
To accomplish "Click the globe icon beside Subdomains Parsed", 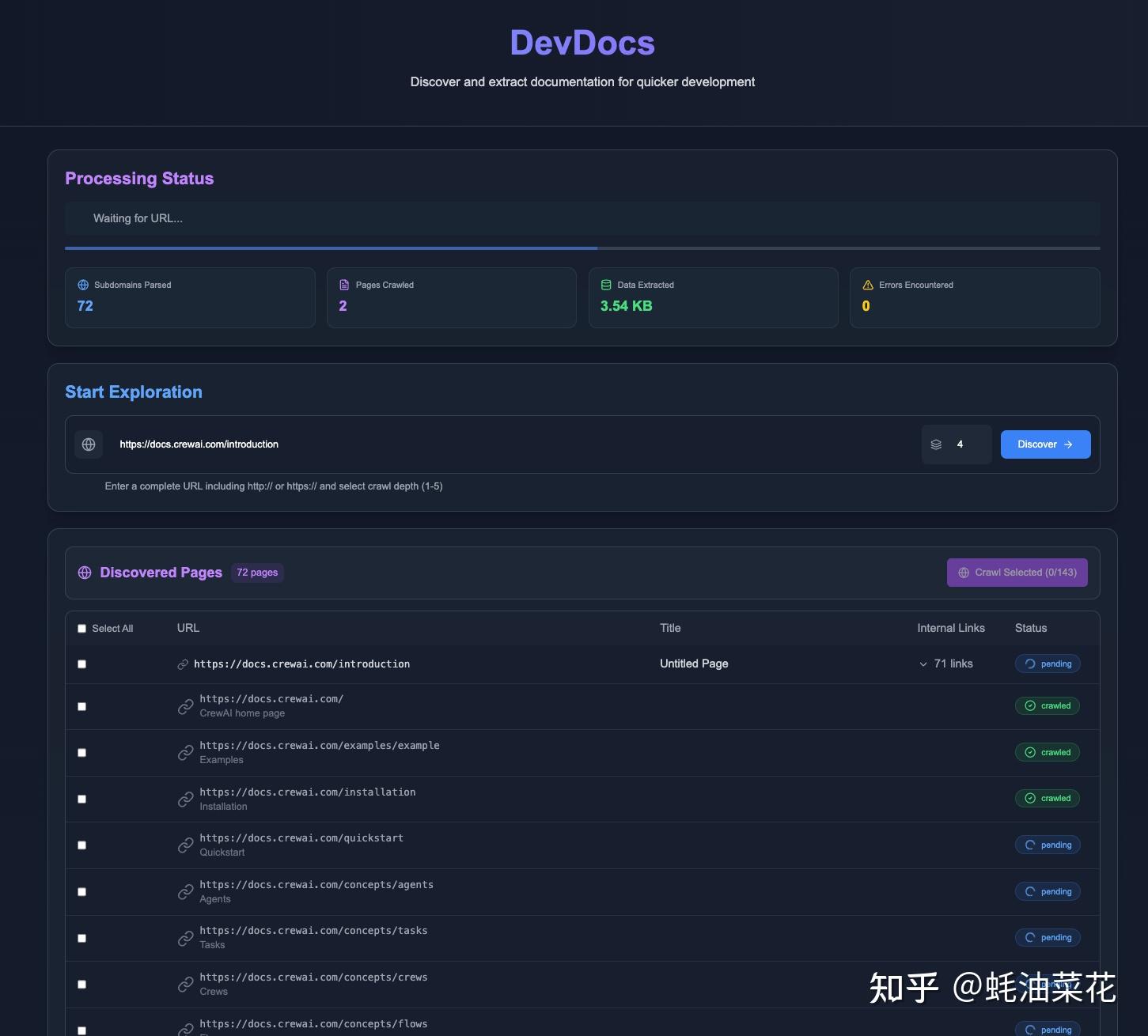I will pos(81,285).
